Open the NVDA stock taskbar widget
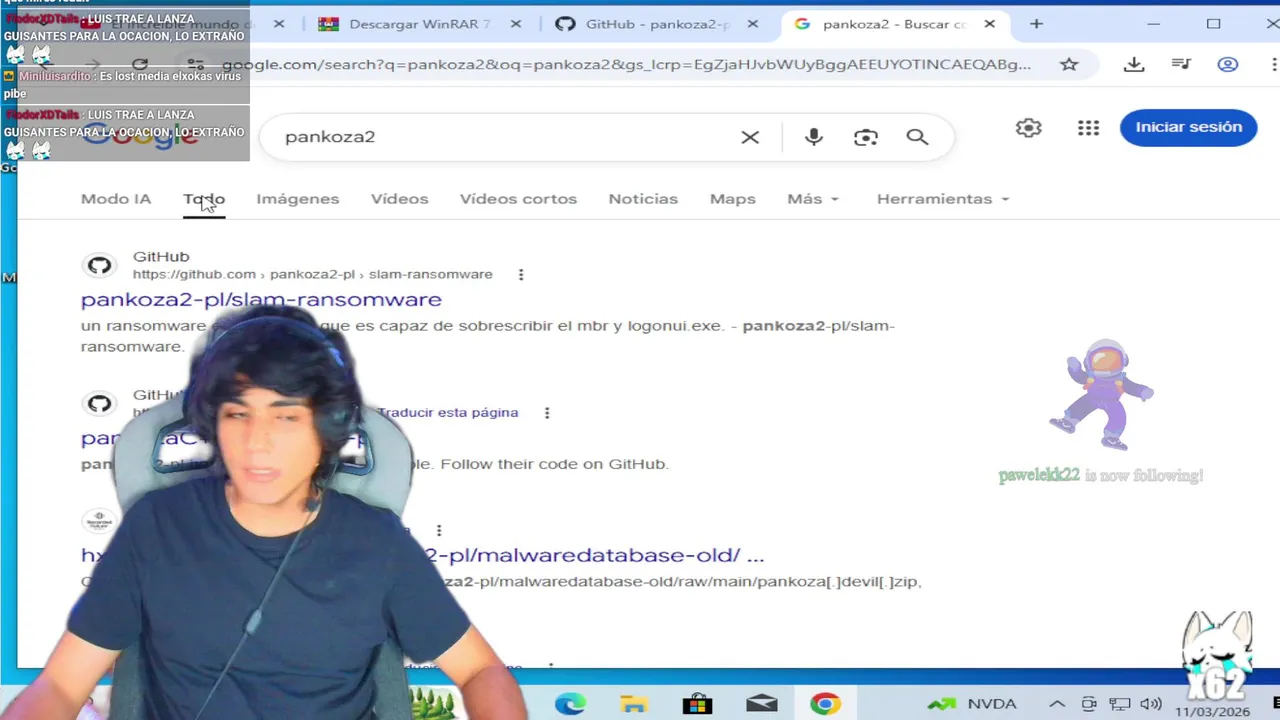Image resolution: width=1280 pixels, height=720 pixels. click(x=972, y=704)
